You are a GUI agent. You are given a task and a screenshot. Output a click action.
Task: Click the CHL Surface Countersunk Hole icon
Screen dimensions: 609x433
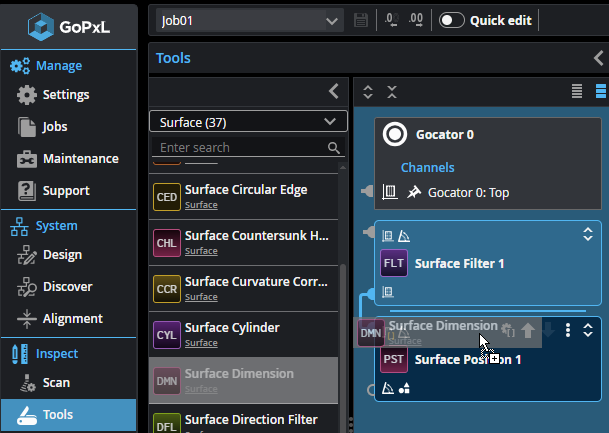(166, 243)
